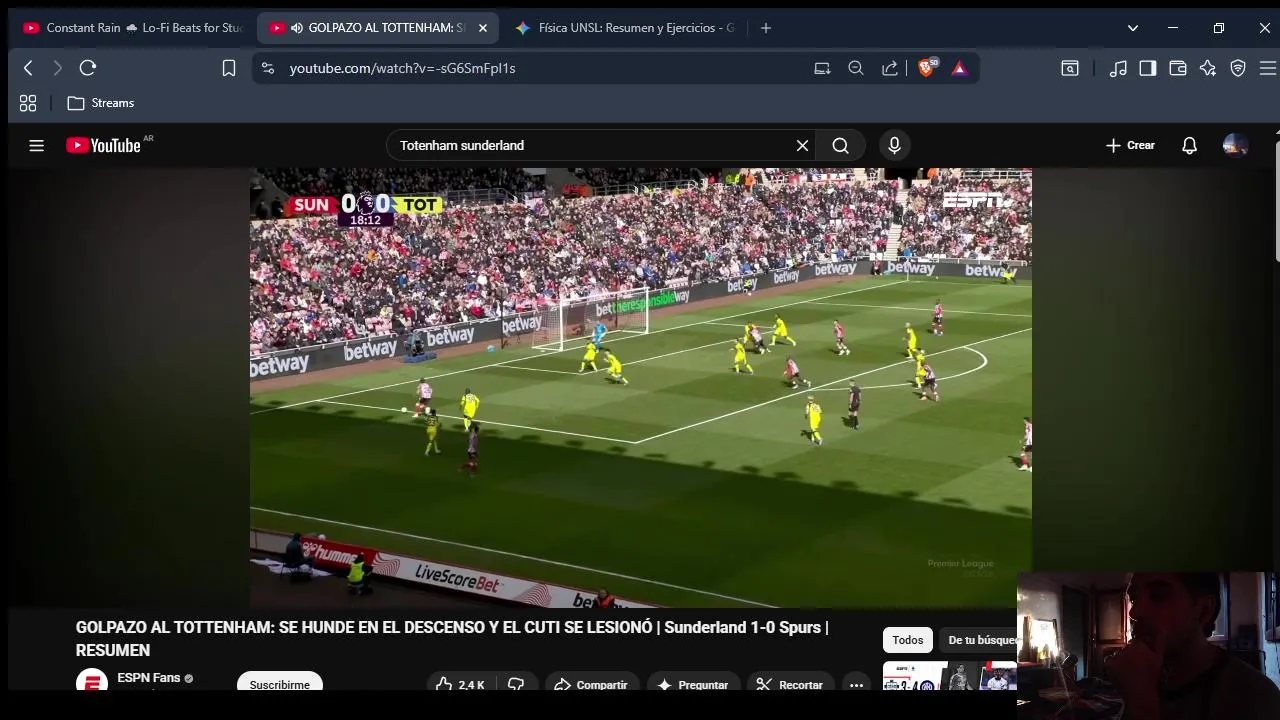
Task: Open the Streams bookmark folder
Action: point(100,103)
